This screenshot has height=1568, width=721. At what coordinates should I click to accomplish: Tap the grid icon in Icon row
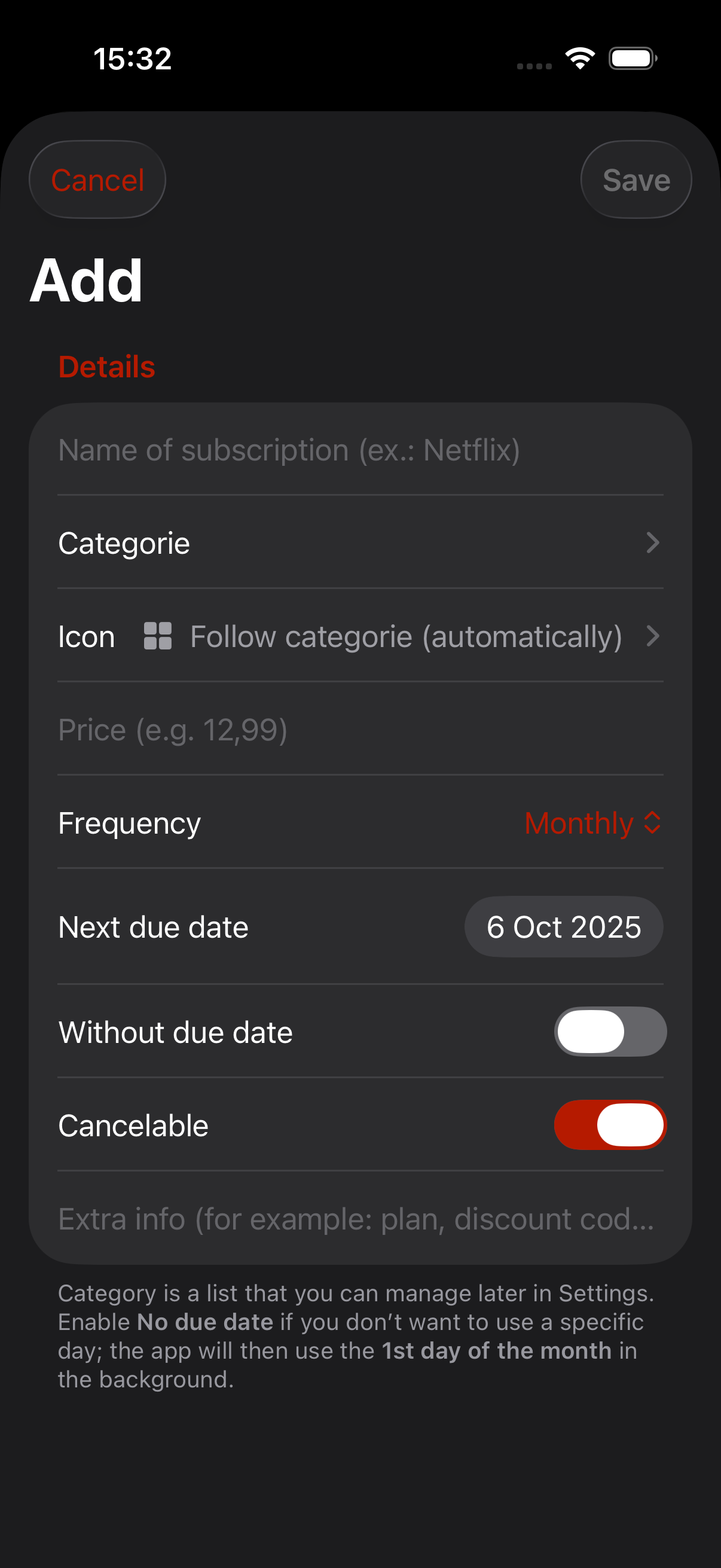point(158,636)
